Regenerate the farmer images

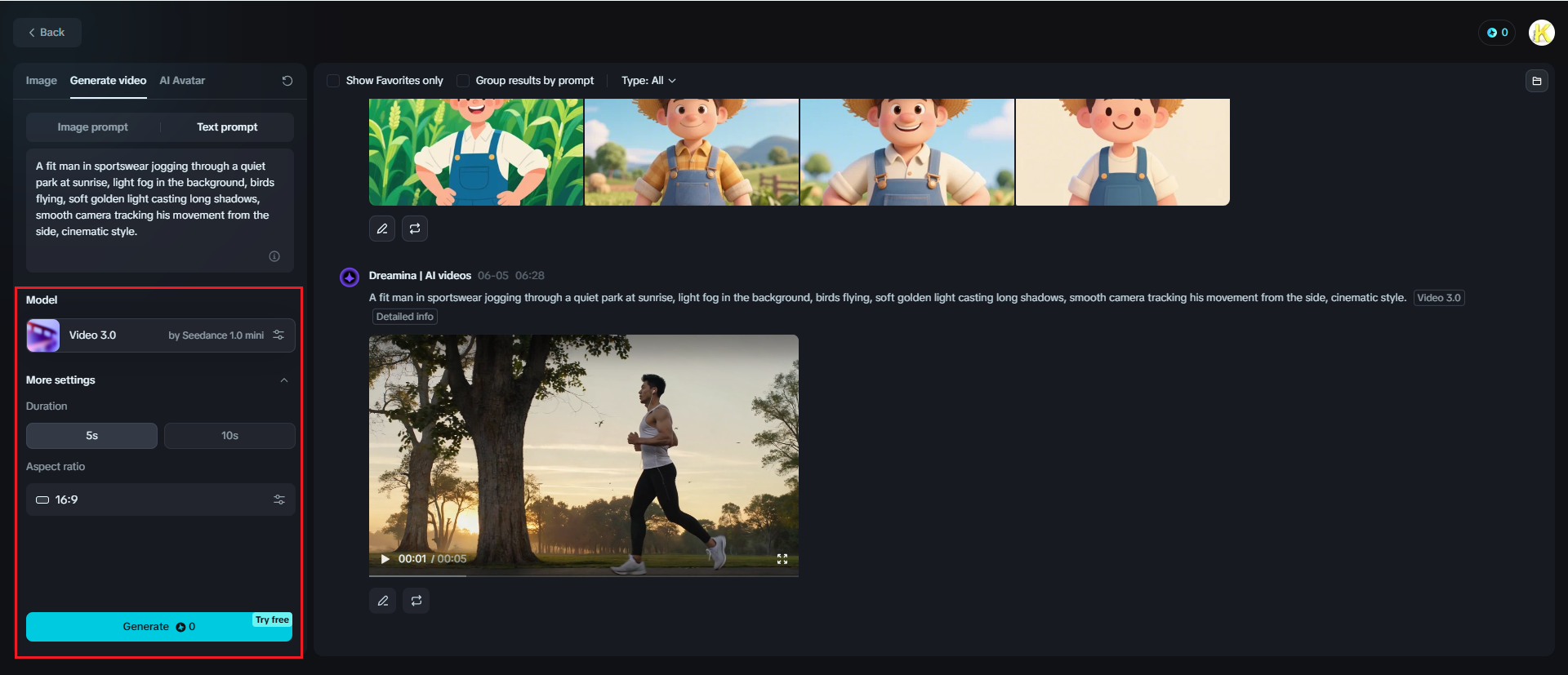(x=415, y=229)
